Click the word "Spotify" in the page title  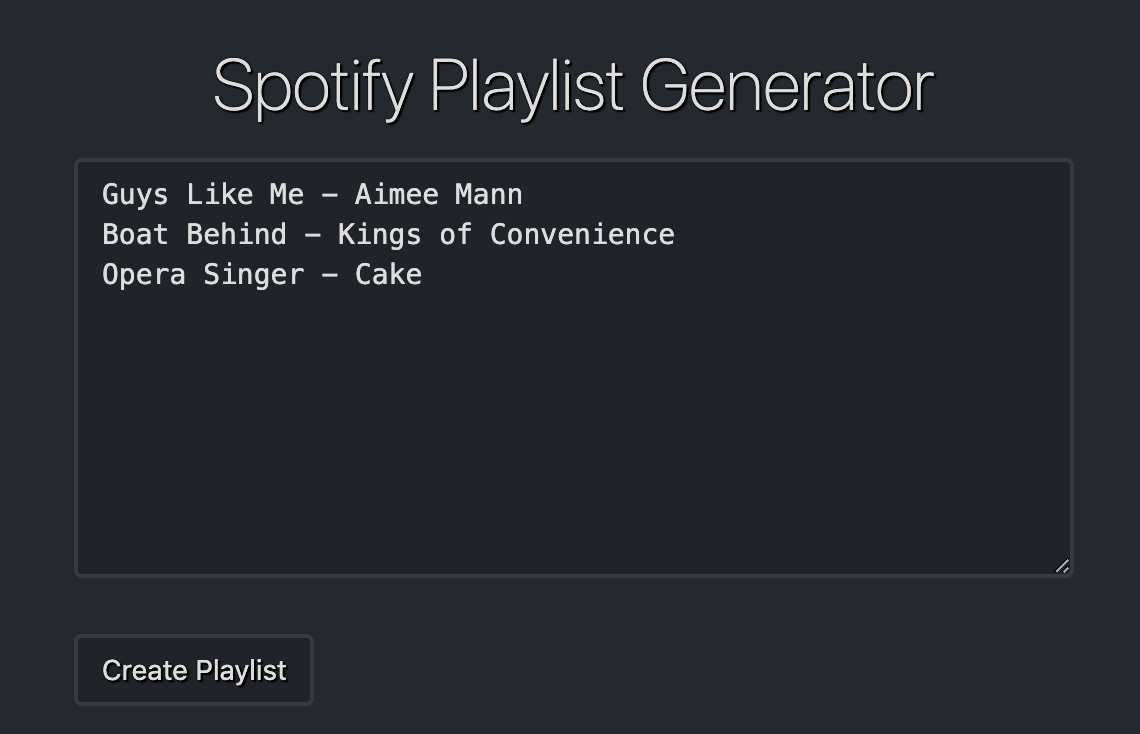[313, 87]
